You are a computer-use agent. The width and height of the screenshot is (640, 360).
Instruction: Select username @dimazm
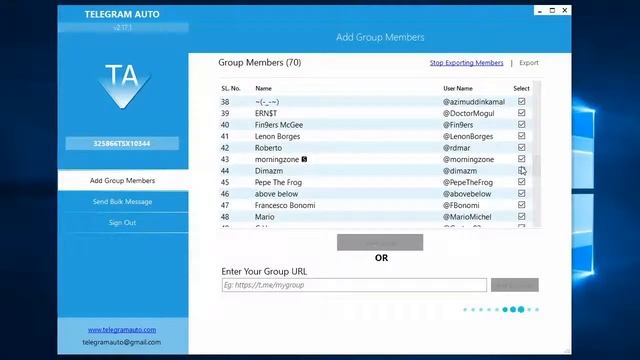[460, 171]
